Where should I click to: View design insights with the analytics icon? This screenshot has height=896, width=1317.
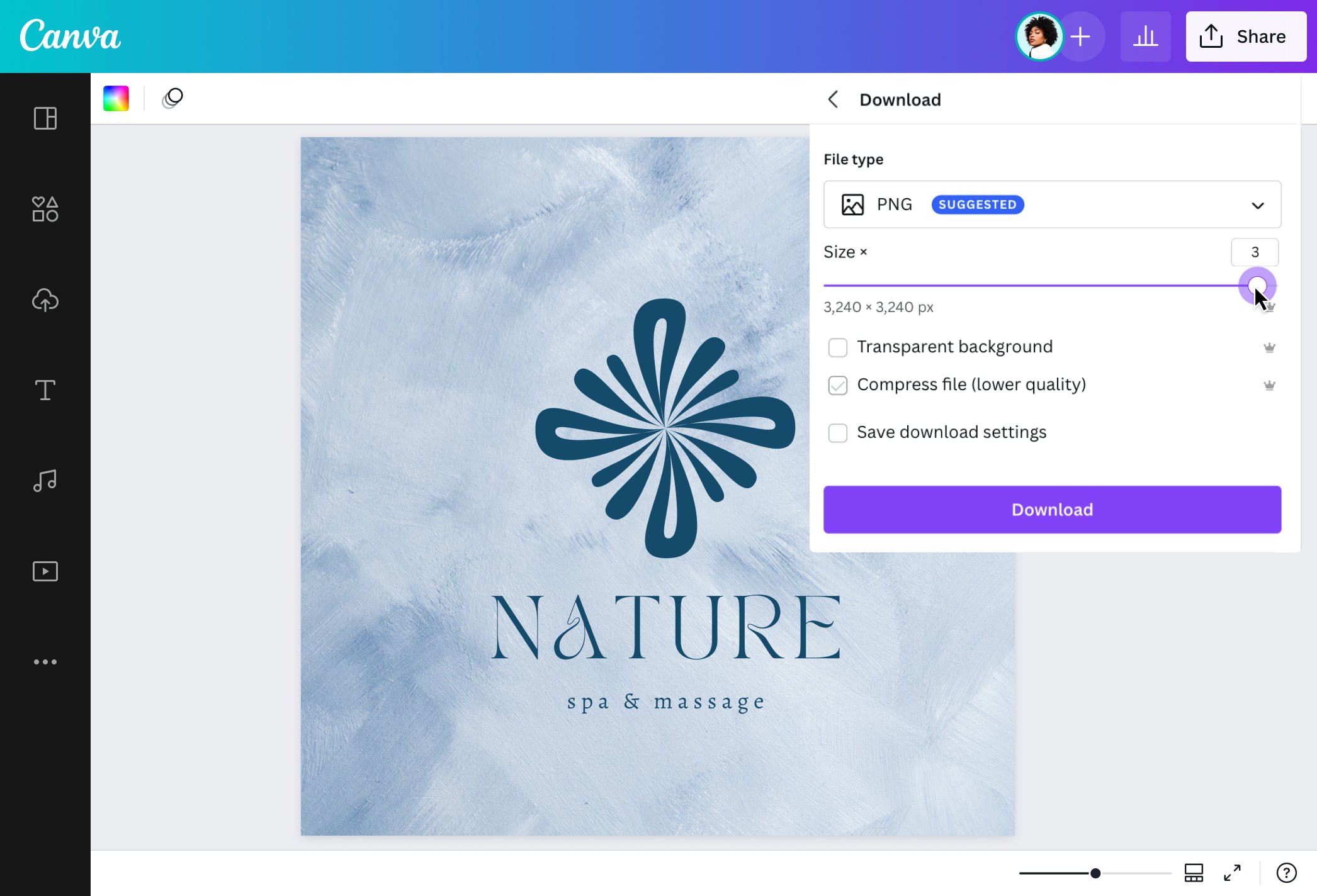1145,36
